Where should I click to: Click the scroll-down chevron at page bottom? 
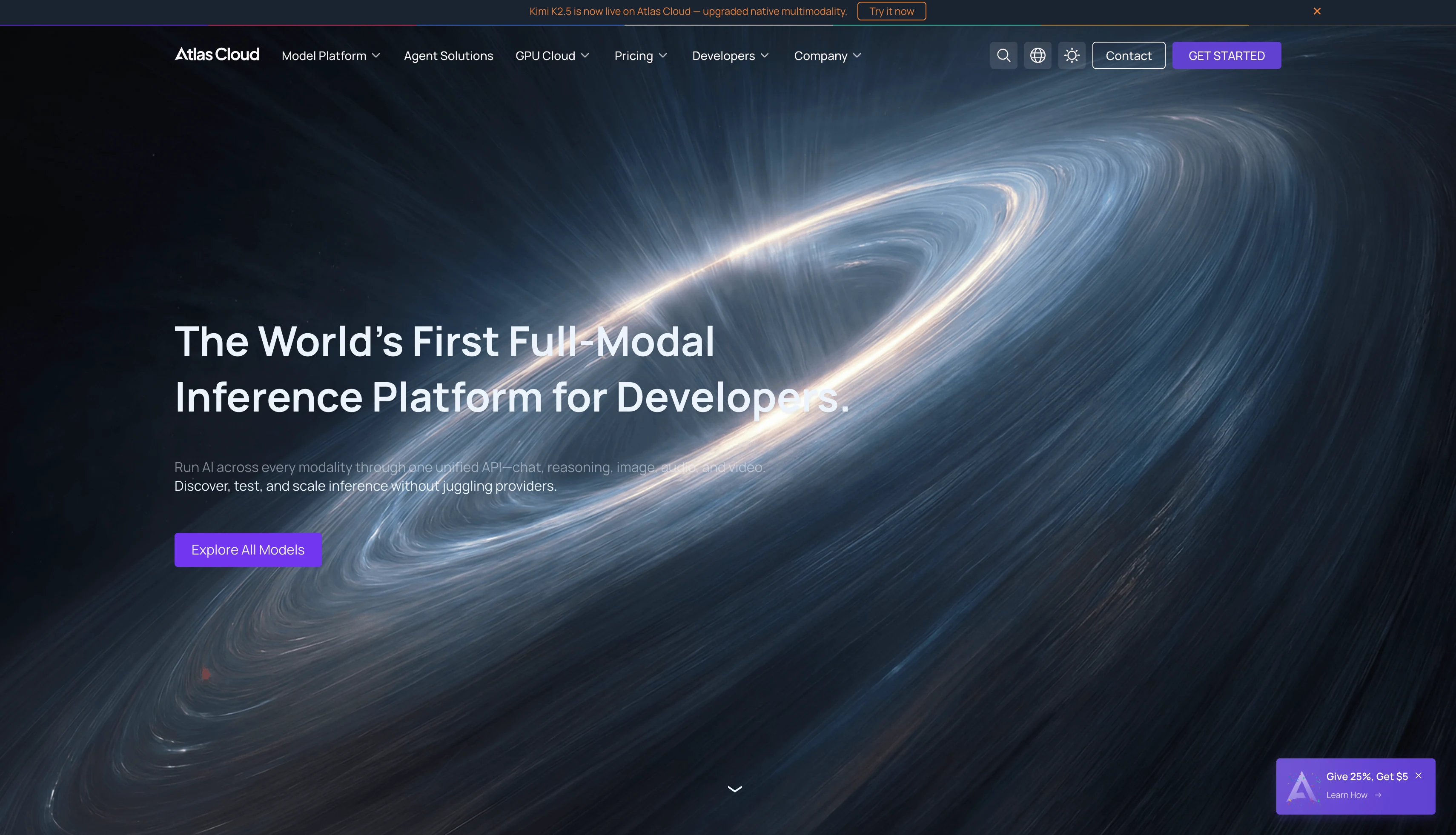pos(734,789)
